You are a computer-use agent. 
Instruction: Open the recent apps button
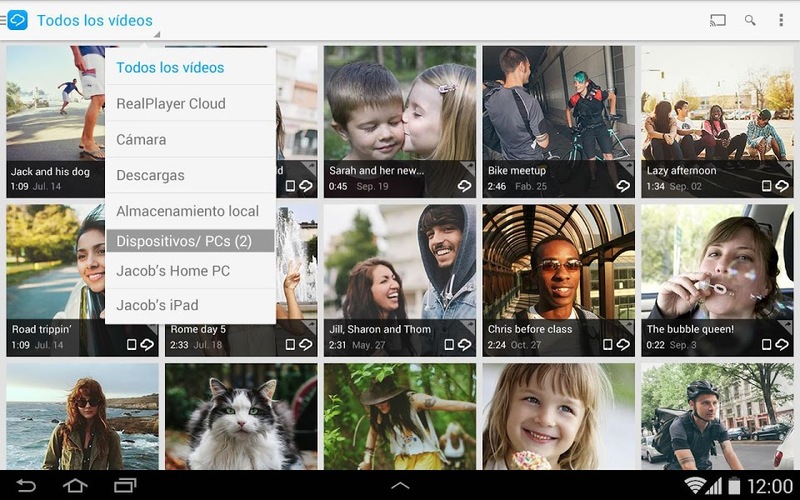tap(125, 486)
